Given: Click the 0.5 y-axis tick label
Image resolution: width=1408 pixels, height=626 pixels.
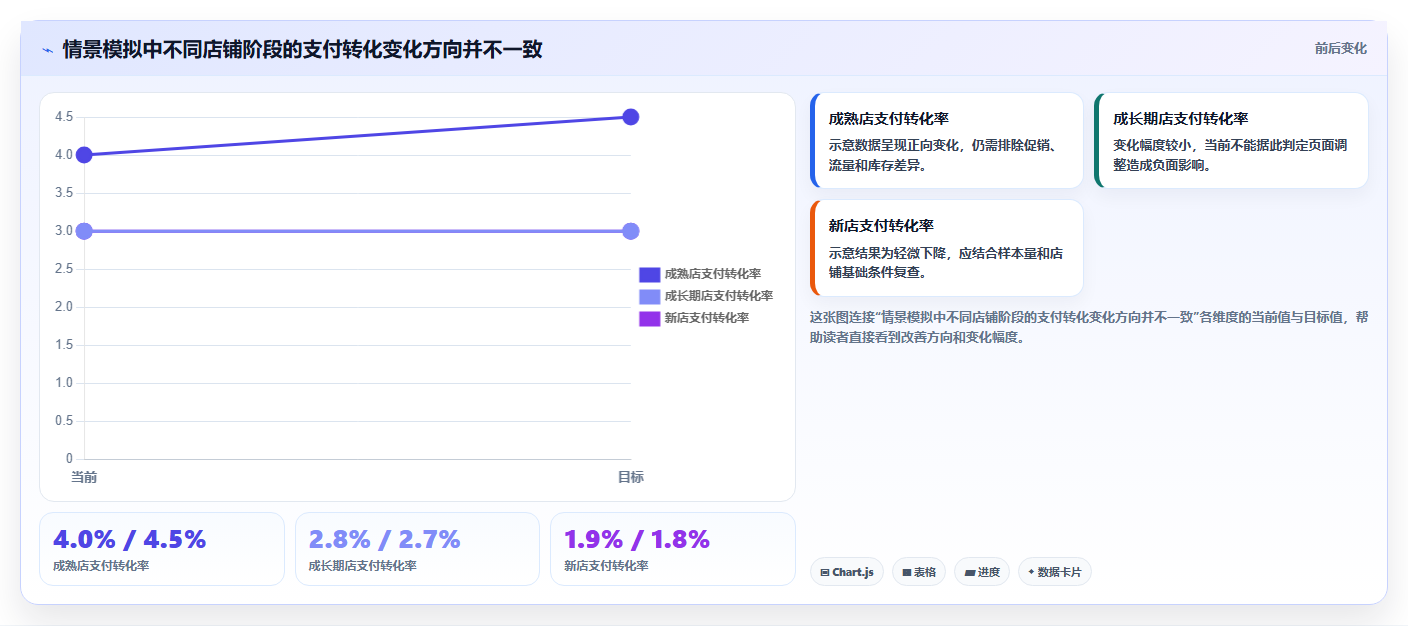Looking at the screenshot, I should tap(64, 421).
